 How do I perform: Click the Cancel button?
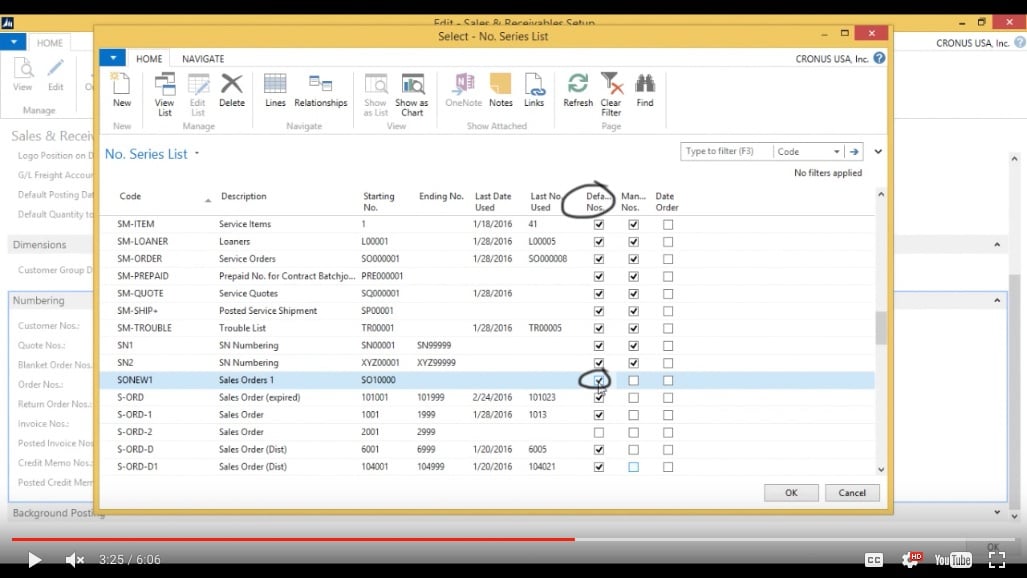(x=851, y=493)
